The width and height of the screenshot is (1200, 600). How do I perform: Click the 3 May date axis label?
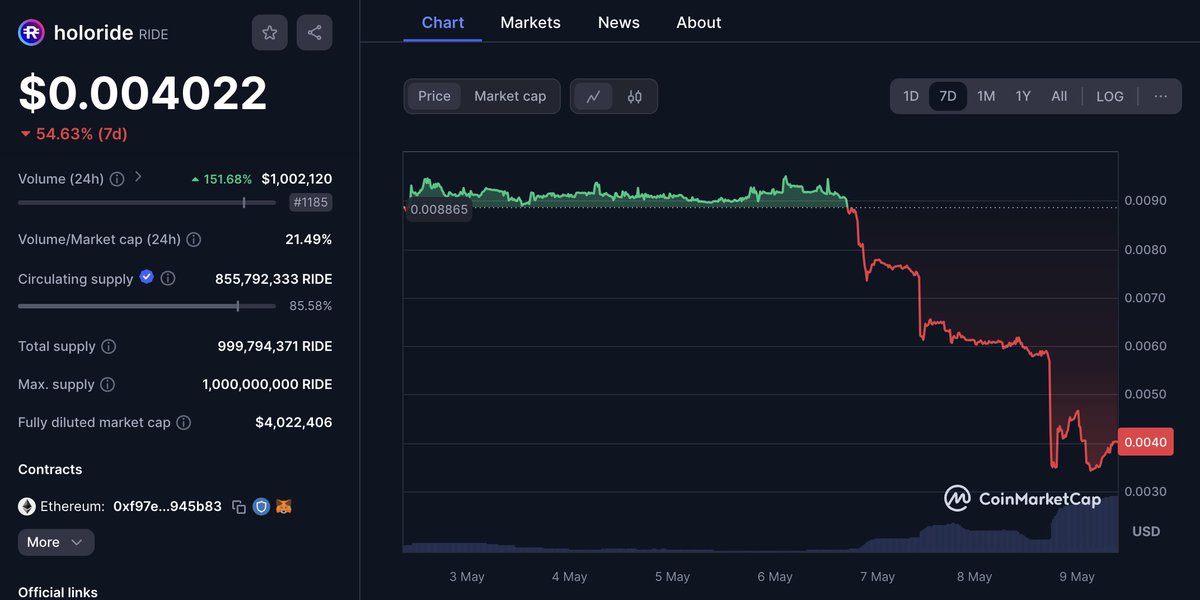point(467,577)
